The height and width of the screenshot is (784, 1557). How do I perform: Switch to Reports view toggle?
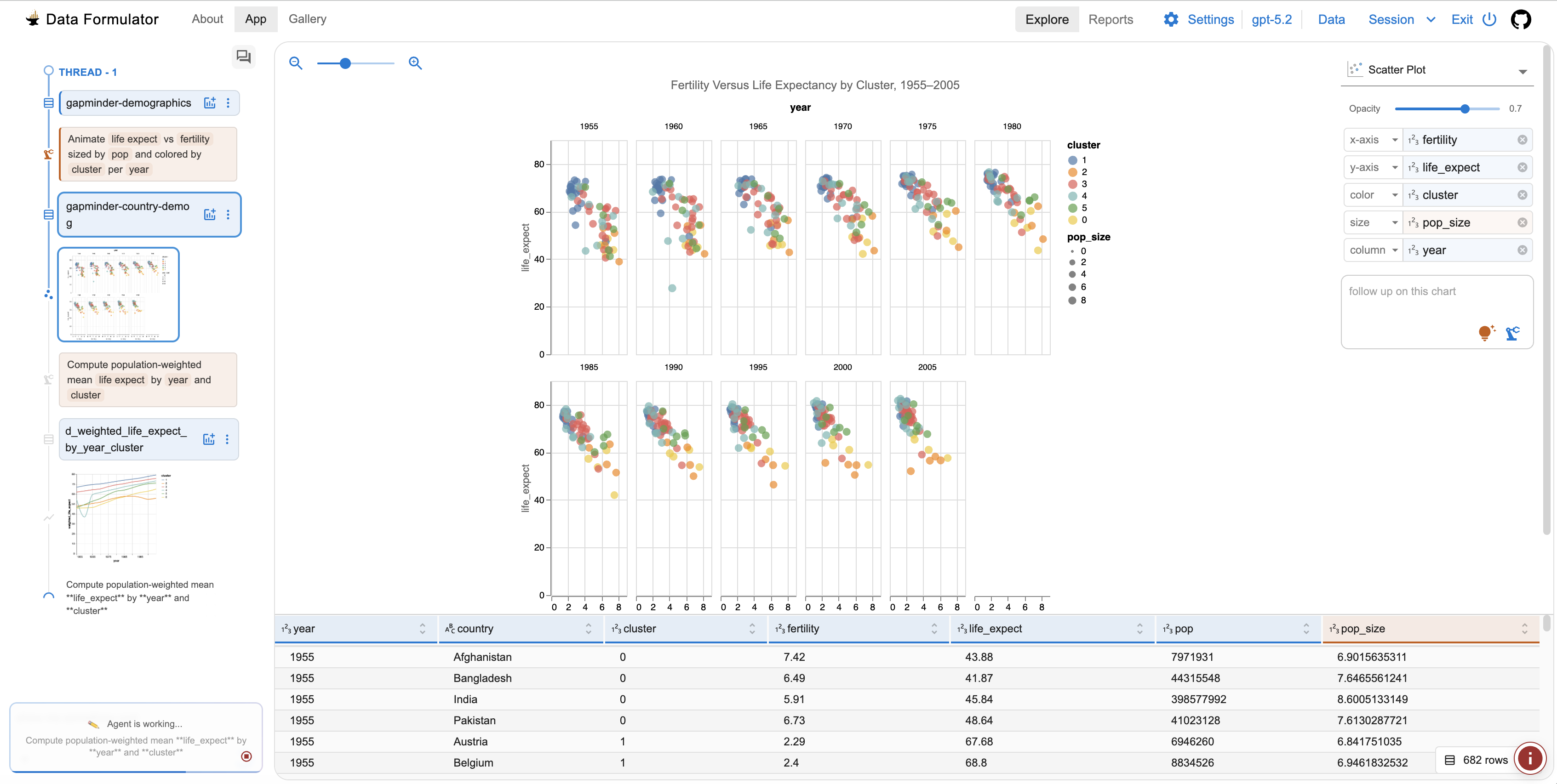(1111, 19)
